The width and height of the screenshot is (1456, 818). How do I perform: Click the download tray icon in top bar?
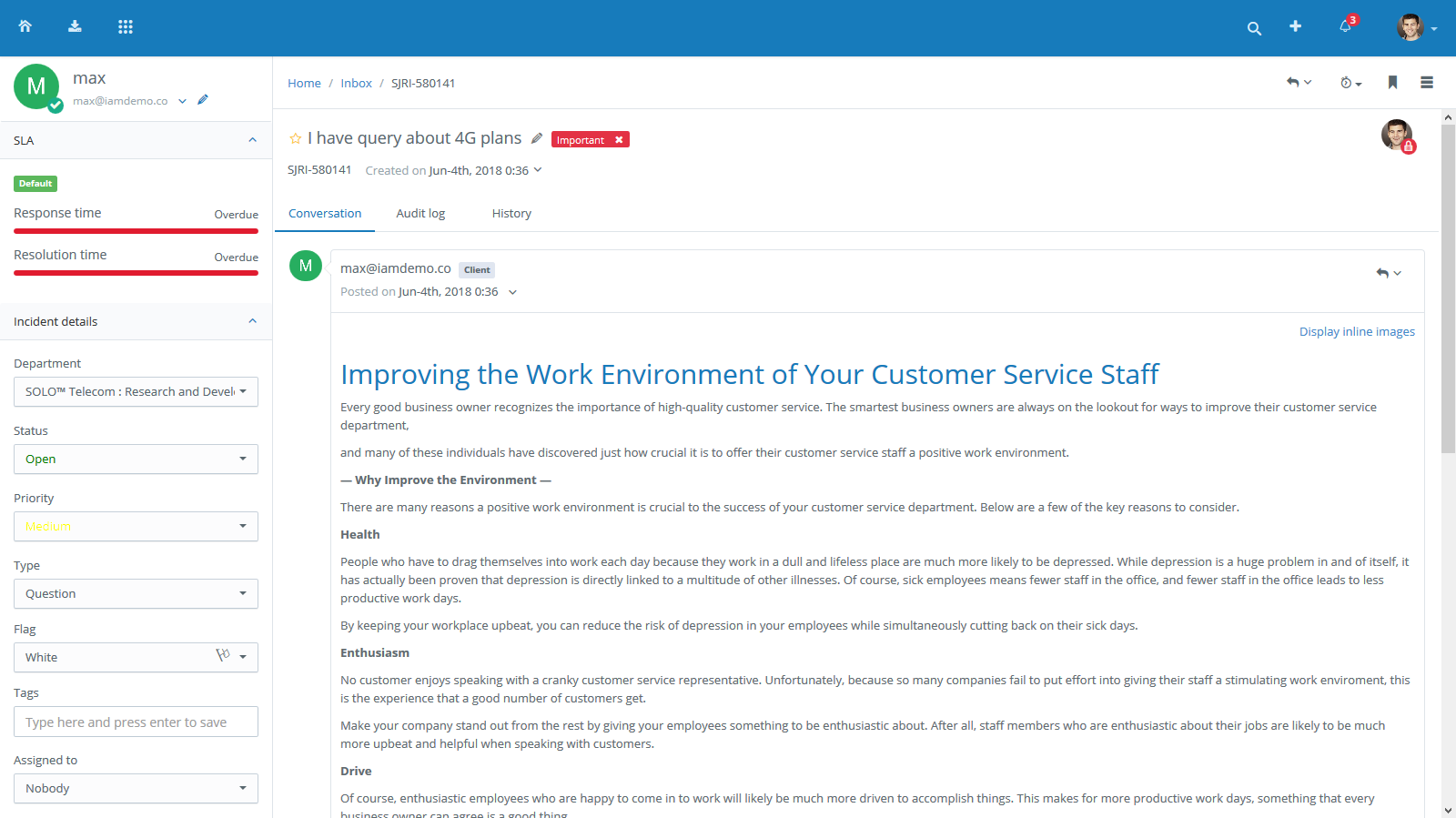pos(75,26)
